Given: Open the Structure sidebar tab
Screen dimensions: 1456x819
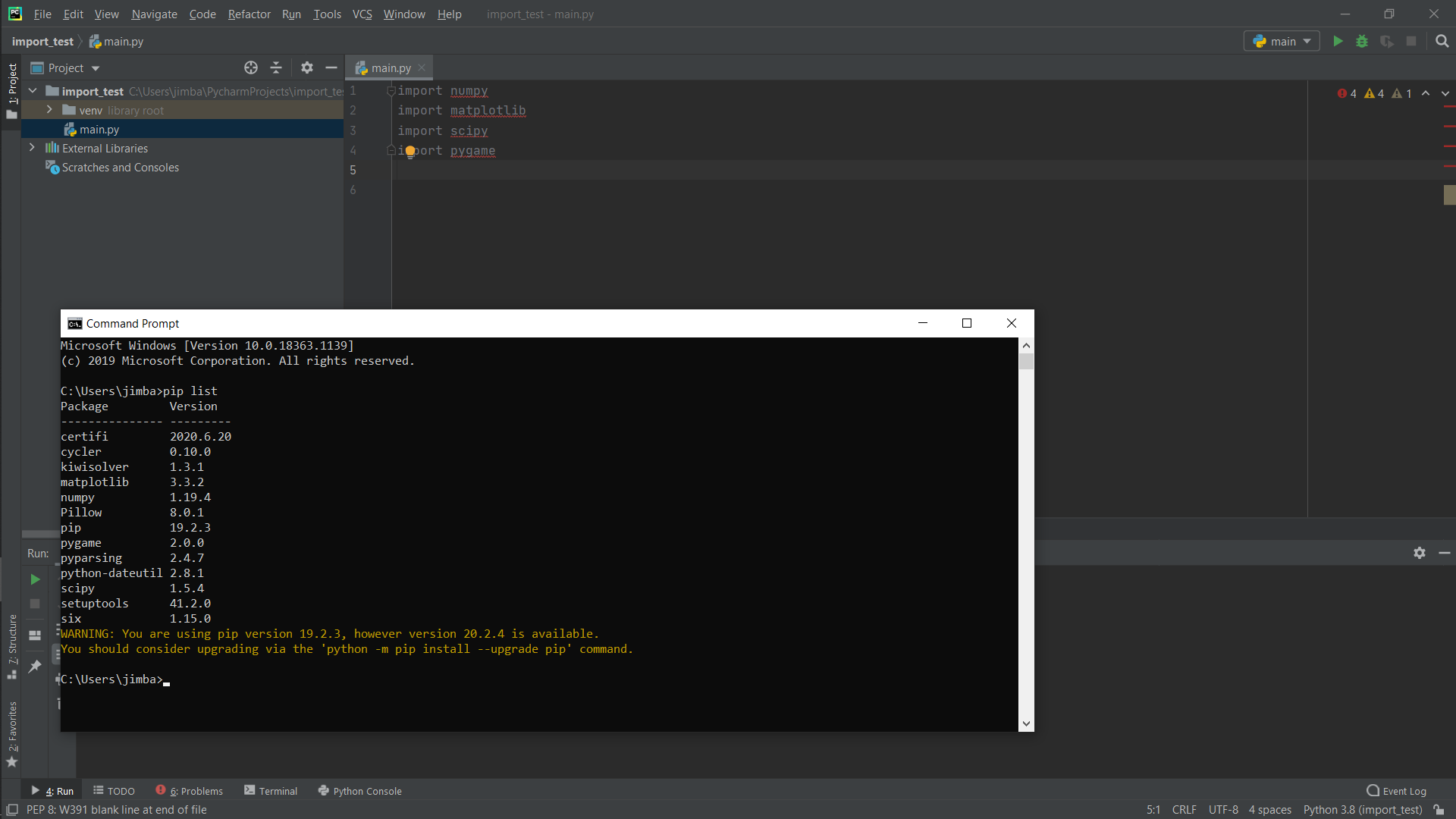Looking at the screenshot, I should coord(12,646).
